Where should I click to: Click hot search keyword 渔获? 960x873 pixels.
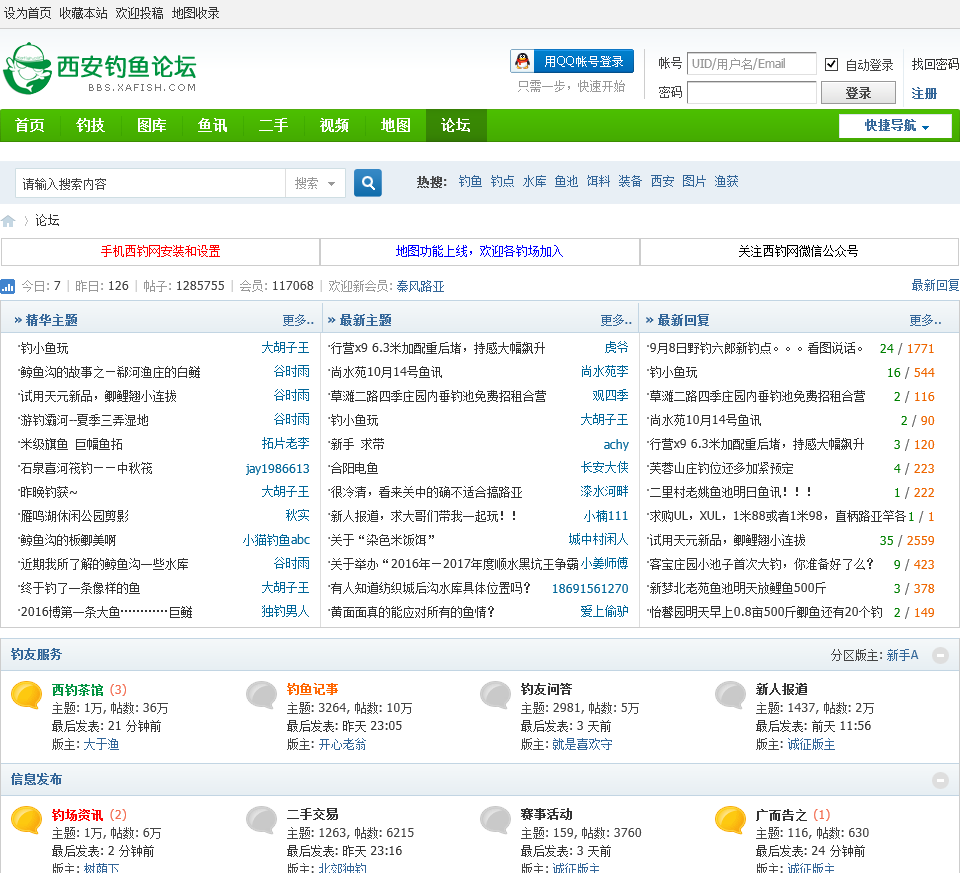click(726, 181)
